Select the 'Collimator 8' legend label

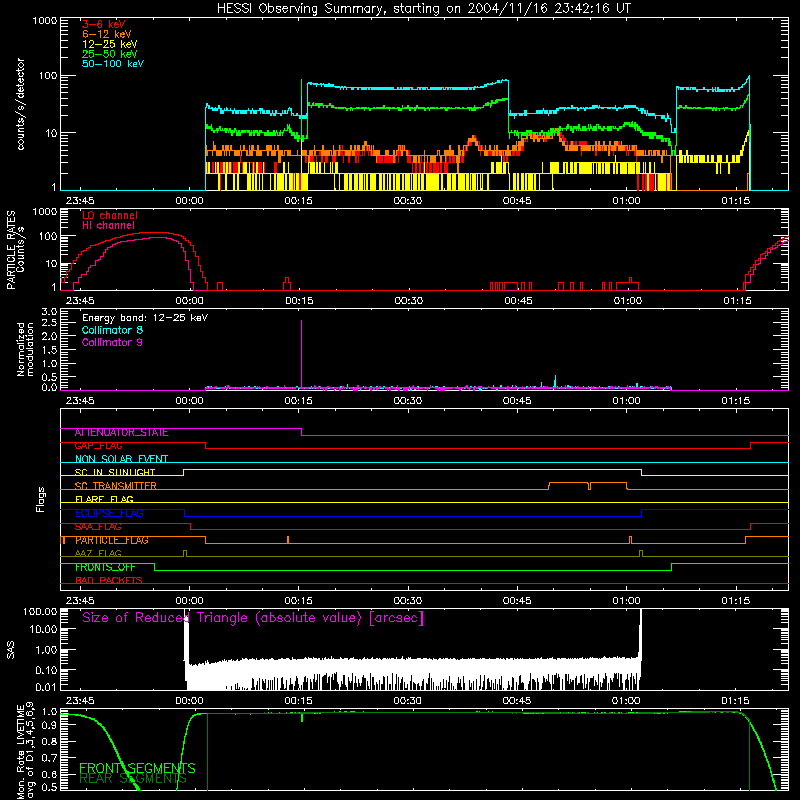tap(112, 330)
